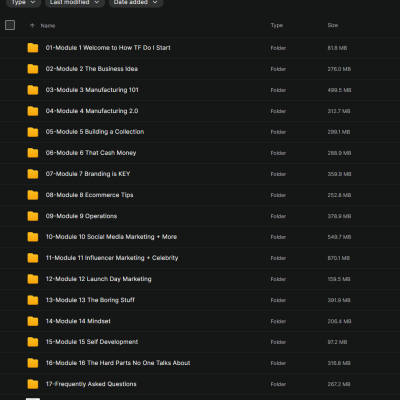400x400 pixels.
Task: Toggle Name column sort arrow
Action: point(32,26)
